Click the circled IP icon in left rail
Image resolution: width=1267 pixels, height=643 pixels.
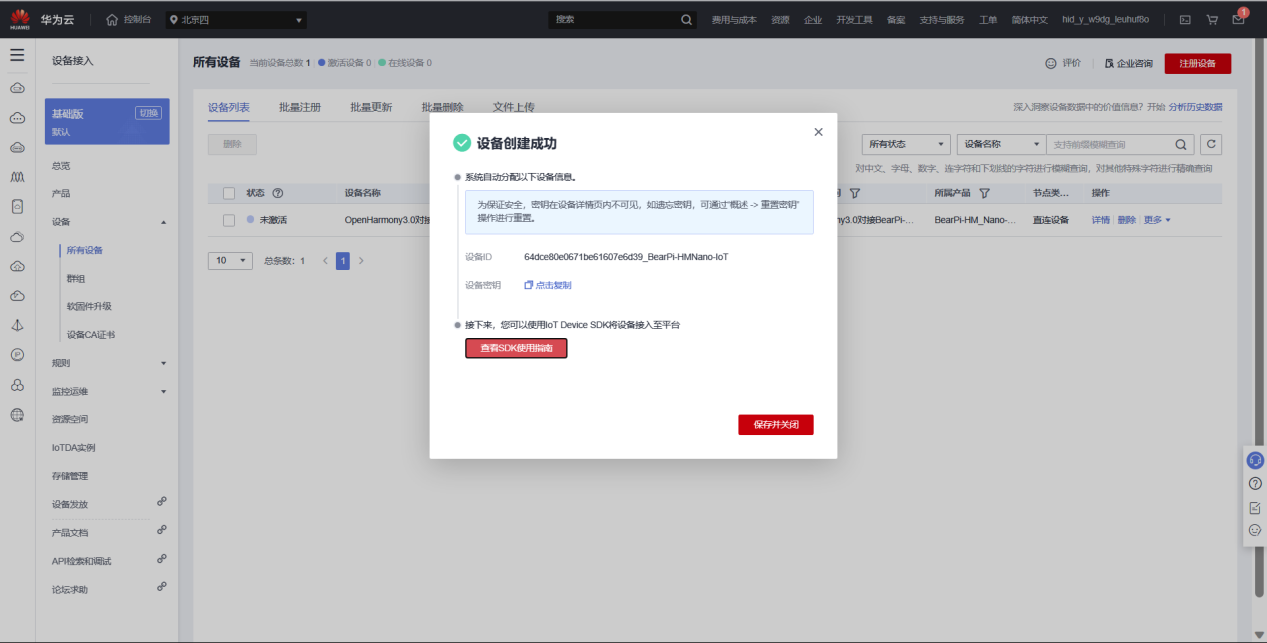[17, 354]
